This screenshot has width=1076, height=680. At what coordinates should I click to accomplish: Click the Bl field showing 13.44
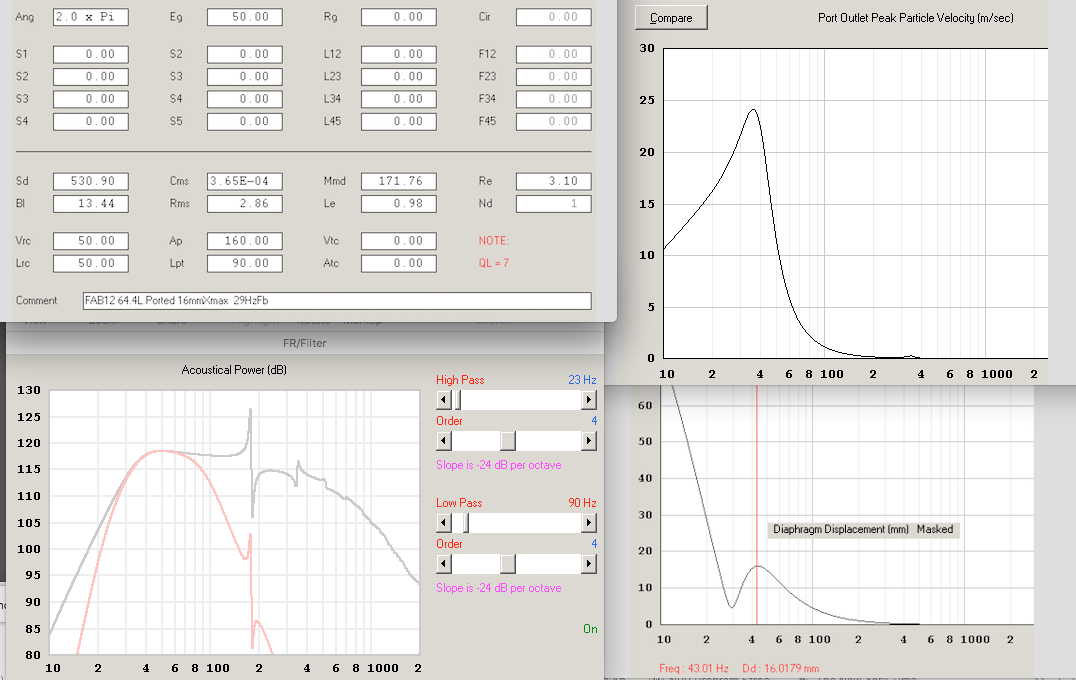[x=91, y=204]
